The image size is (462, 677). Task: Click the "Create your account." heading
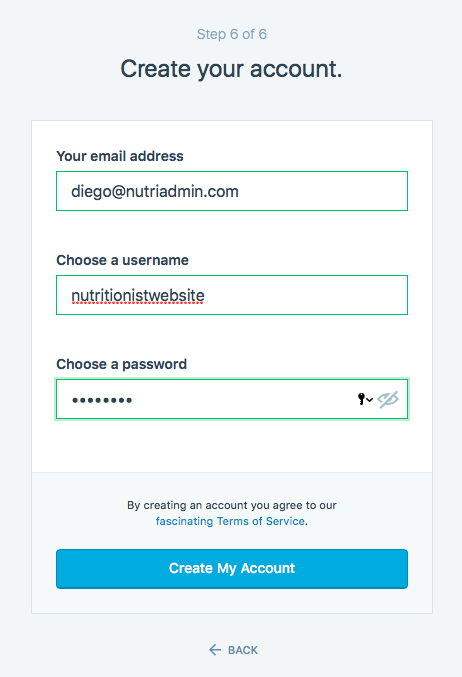click(231, 69)
